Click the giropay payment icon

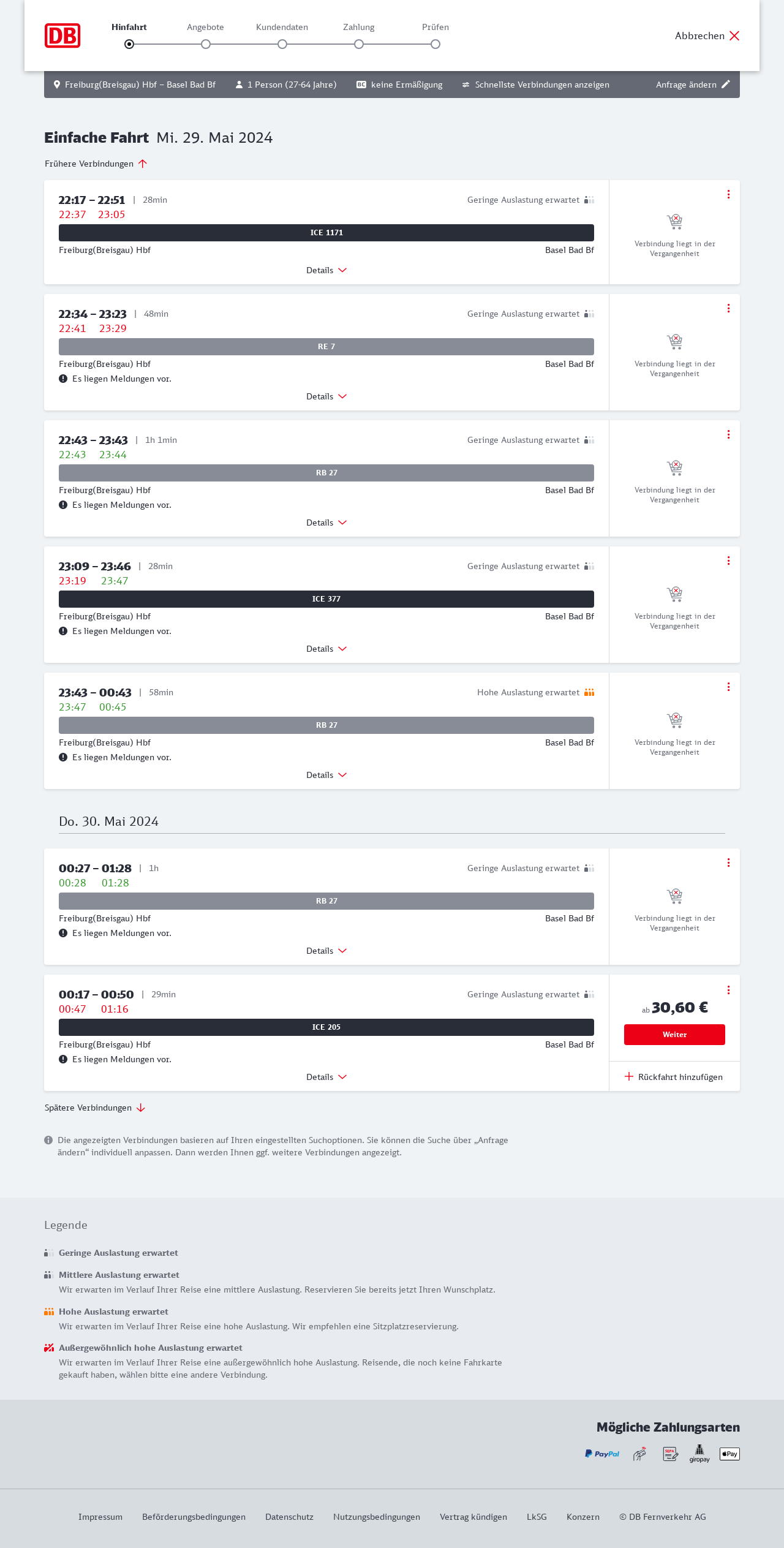pos(699,1453)
